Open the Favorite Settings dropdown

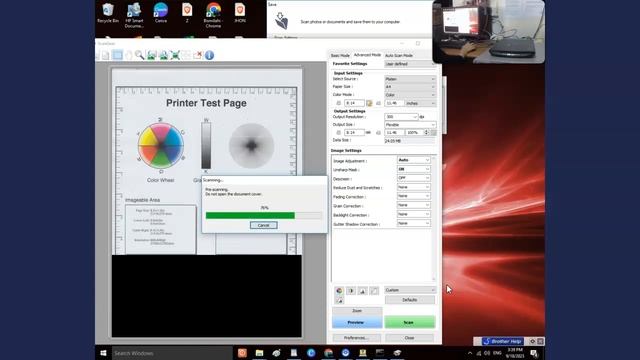[x=410, y=64]
